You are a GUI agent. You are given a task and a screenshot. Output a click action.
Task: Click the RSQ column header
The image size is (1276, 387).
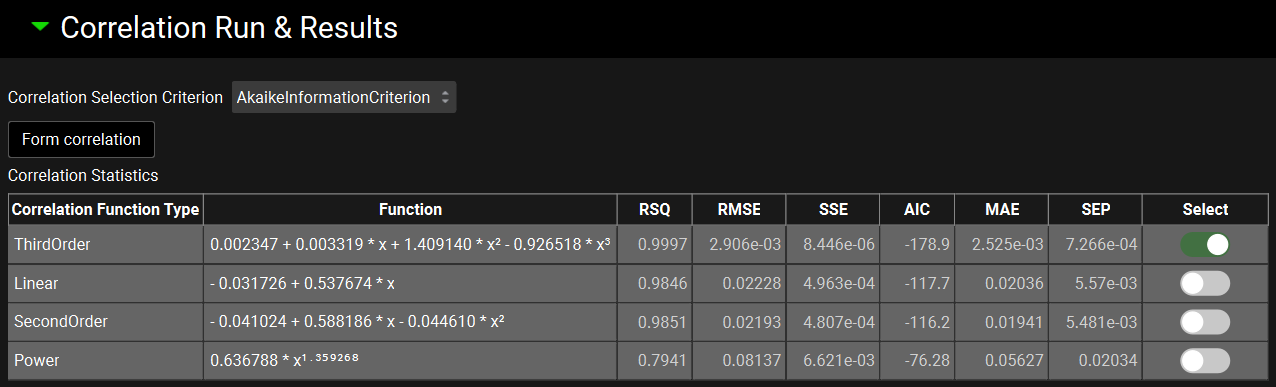point(655,210)
